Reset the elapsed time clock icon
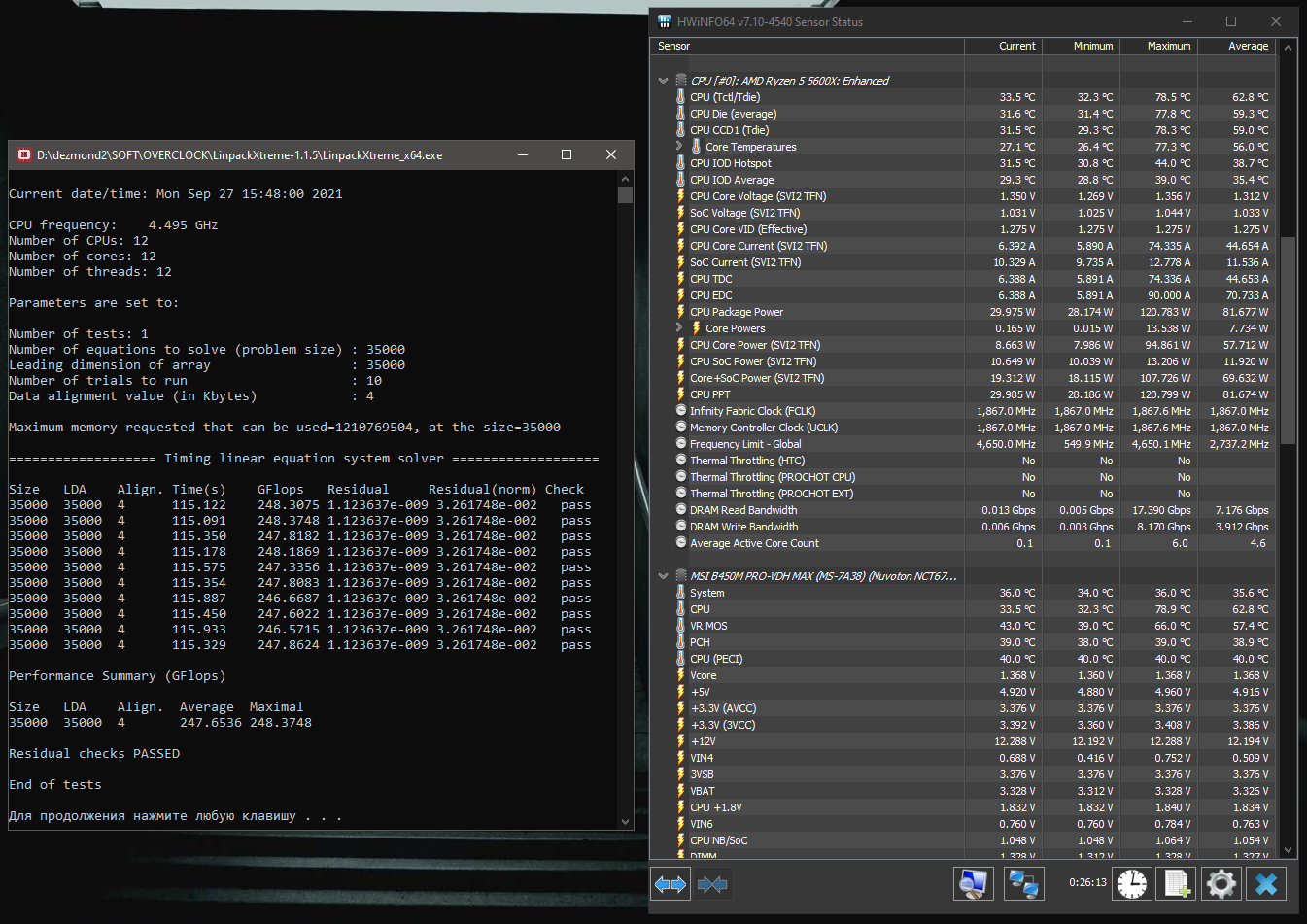The height and width of the screenshot is (924, 1307). coord(1131,883)
